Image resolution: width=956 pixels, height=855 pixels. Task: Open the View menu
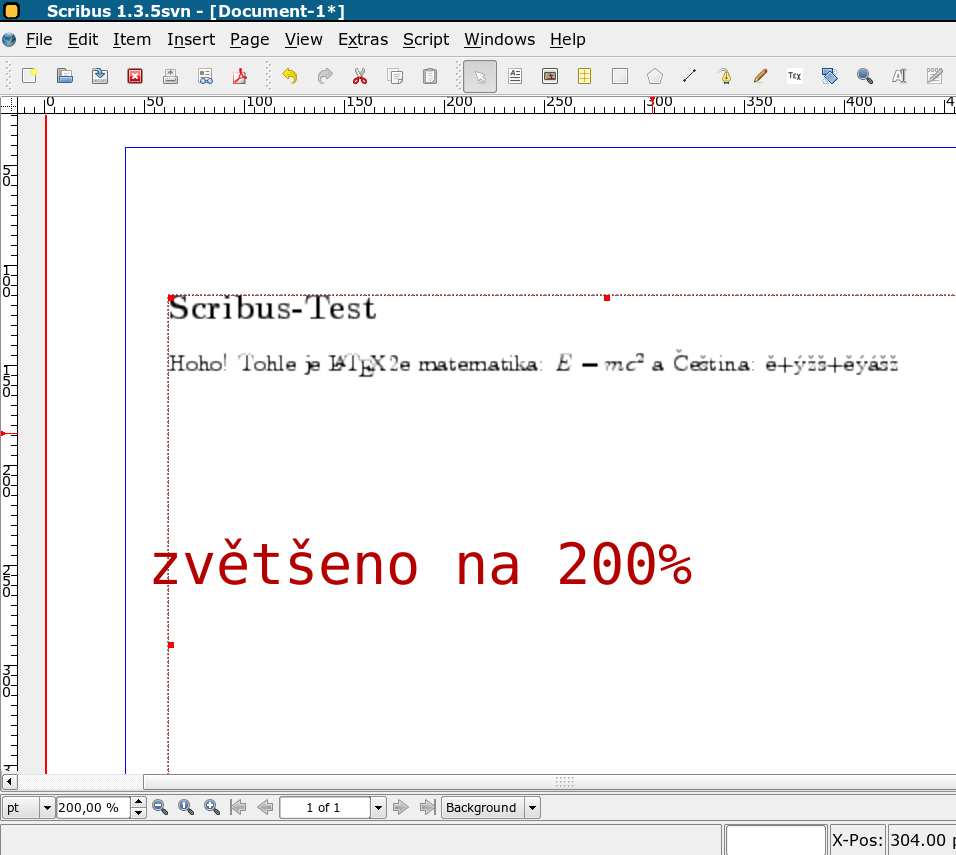click(304, 40)
